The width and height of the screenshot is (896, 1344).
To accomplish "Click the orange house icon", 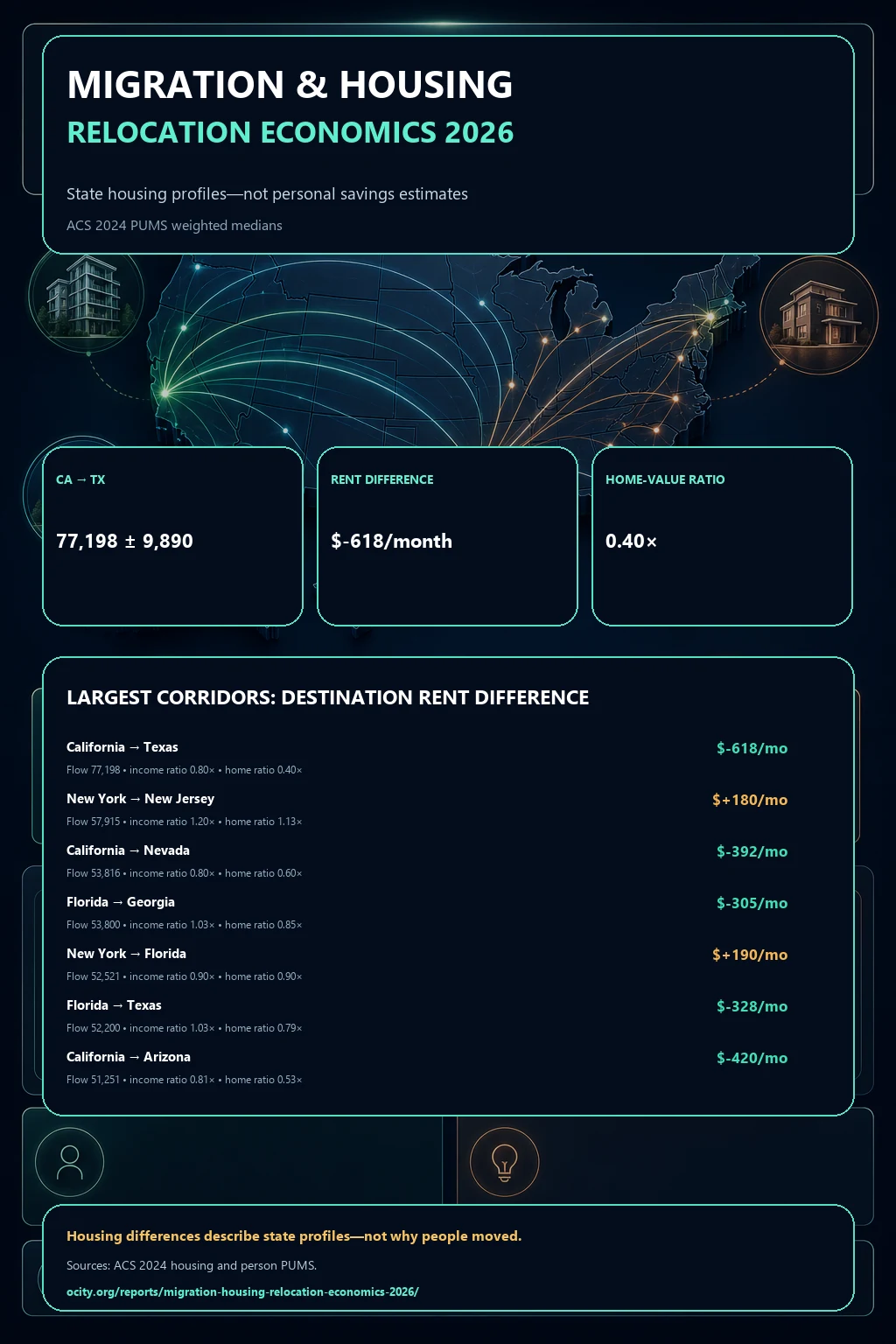I will click(819, 315).
